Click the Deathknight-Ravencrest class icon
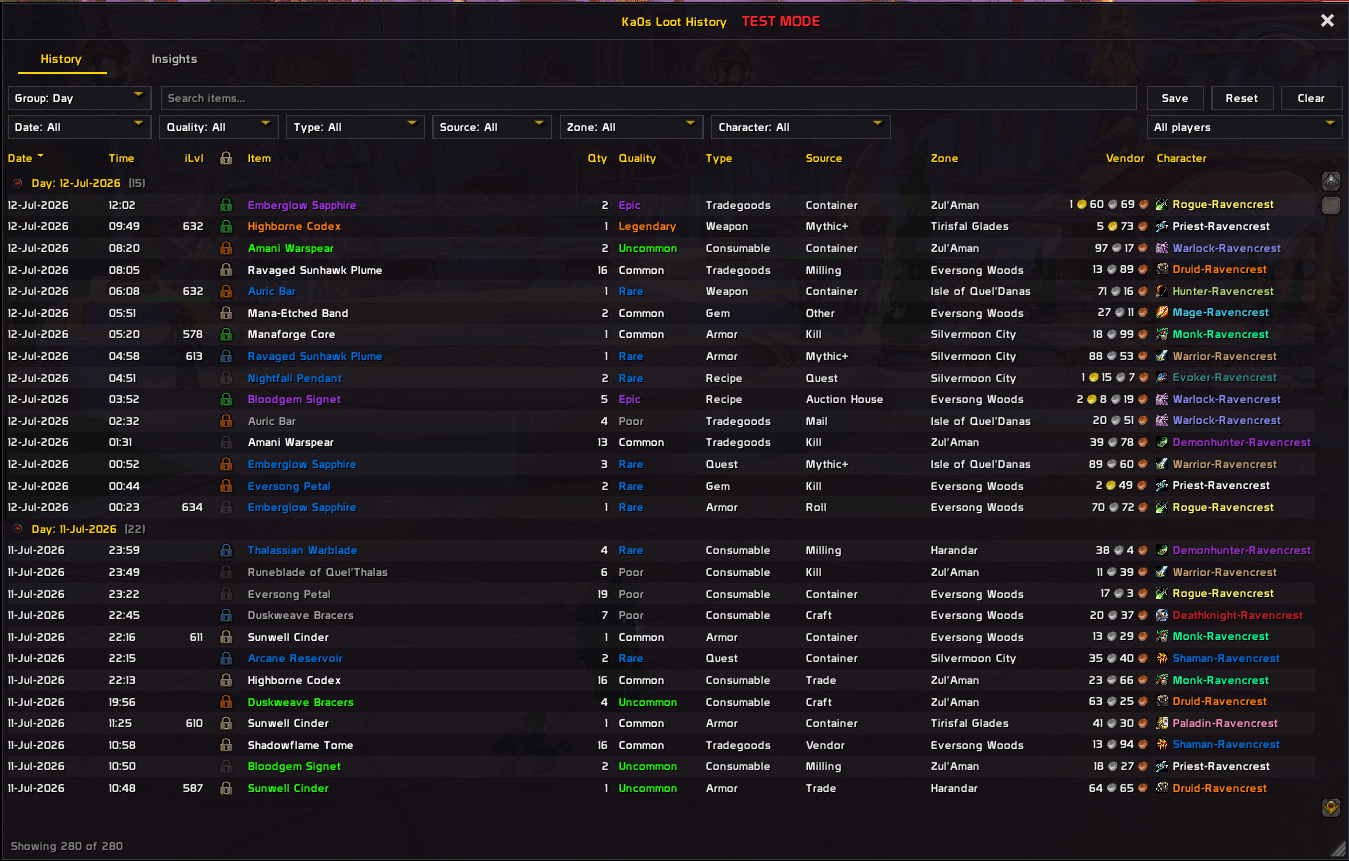The width and height of the screenshot is (1349, 861). pyautogui.click(x=1162, y=615)
